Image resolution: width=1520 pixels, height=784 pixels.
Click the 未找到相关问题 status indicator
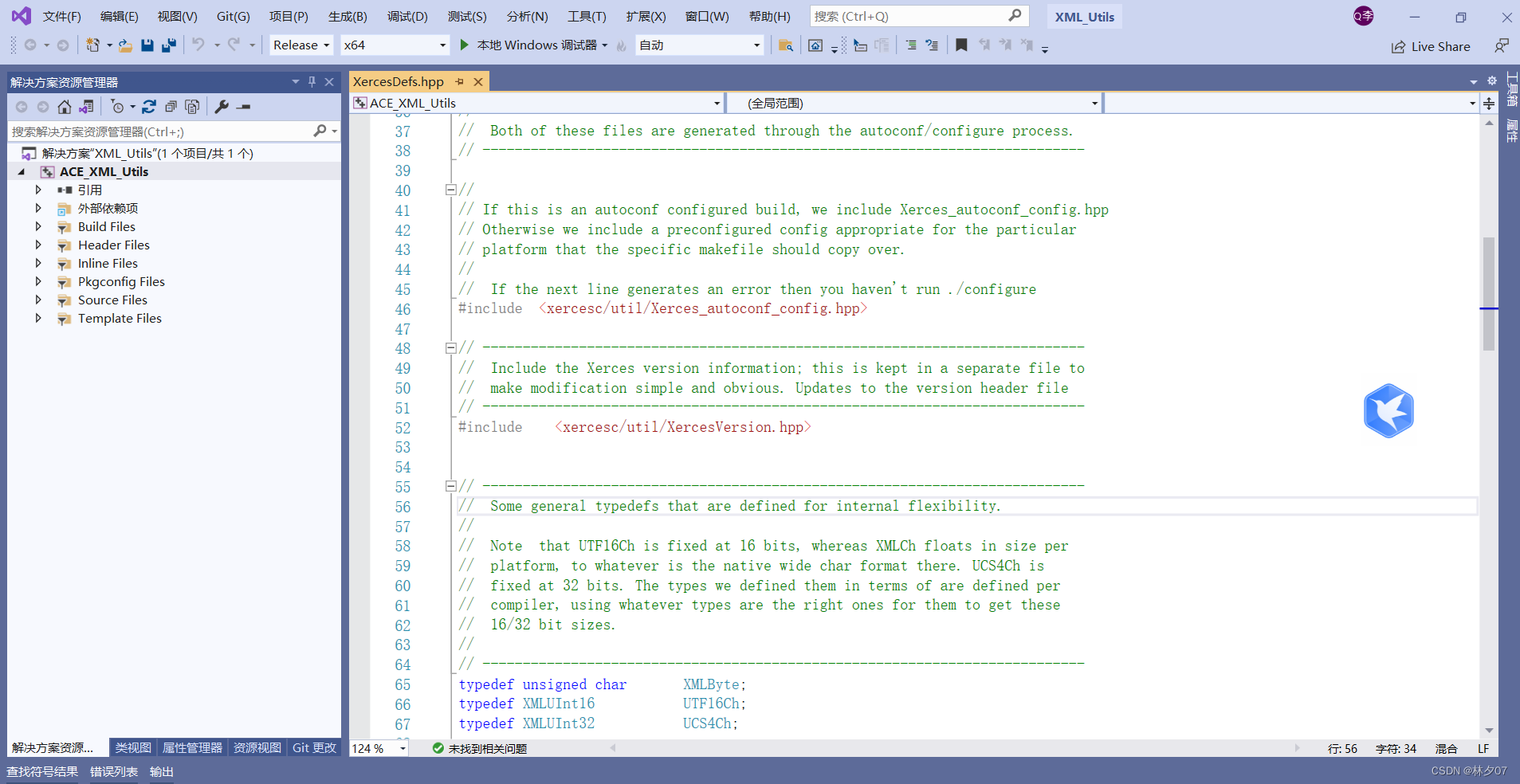480,749
